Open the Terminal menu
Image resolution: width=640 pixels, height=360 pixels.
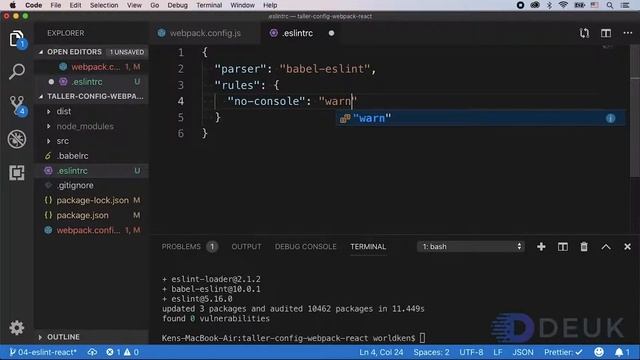click(209, 5)
